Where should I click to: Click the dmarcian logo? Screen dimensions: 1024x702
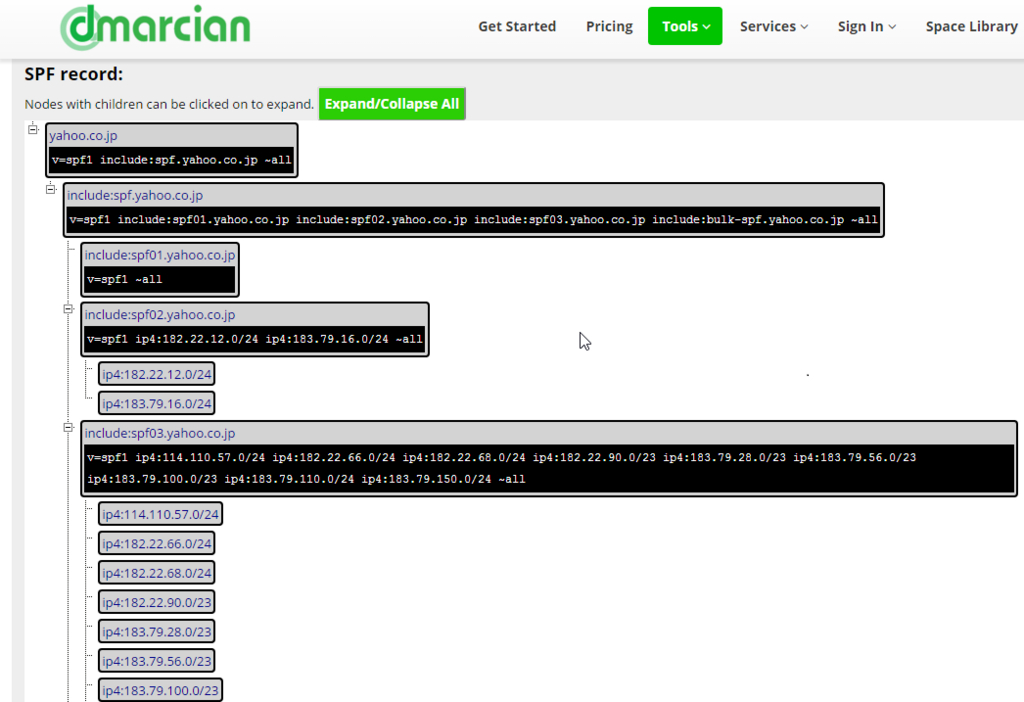[155, 27]
